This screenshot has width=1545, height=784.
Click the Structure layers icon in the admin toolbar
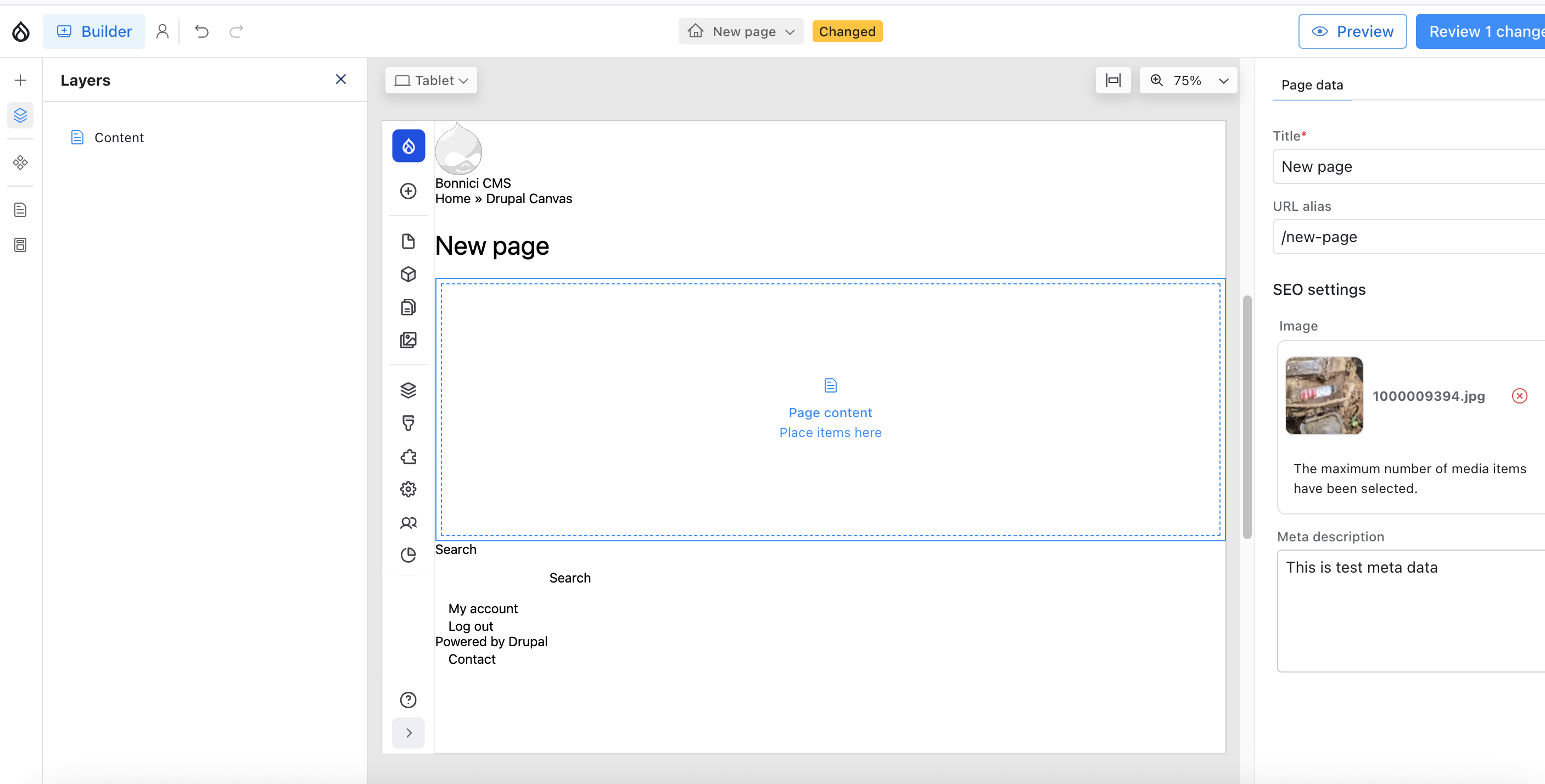[x=408, y=390]
